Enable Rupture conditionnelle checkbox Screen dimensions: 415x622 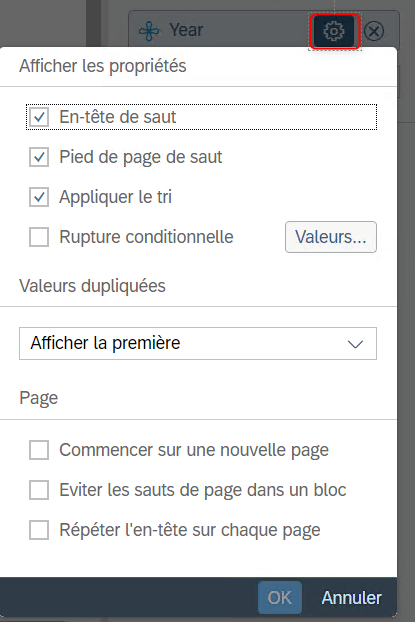pos(39,237)
